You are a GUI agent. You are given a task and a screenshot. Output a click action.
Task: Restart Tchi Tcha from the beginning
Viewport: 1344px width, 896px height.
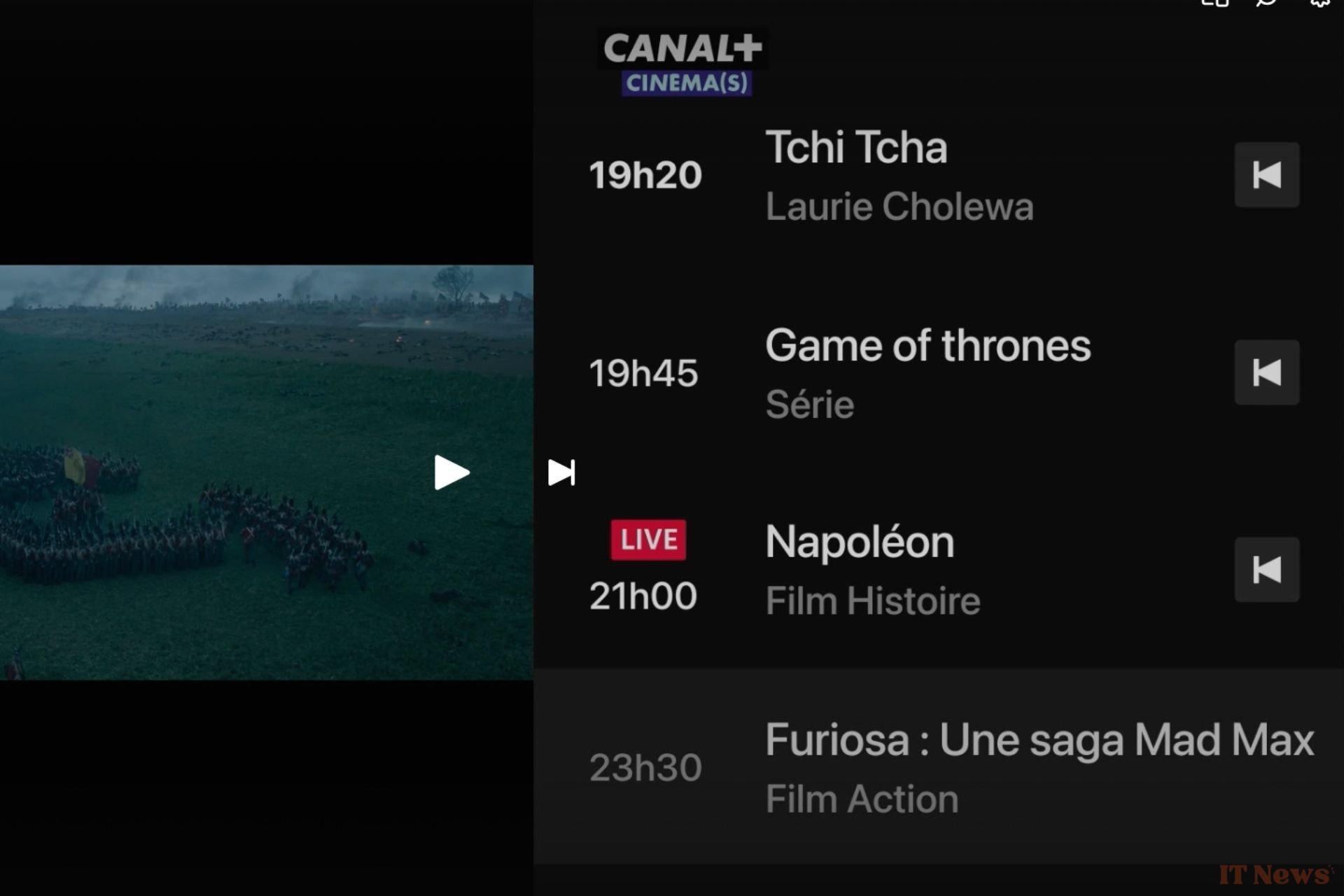point(1267,175)
